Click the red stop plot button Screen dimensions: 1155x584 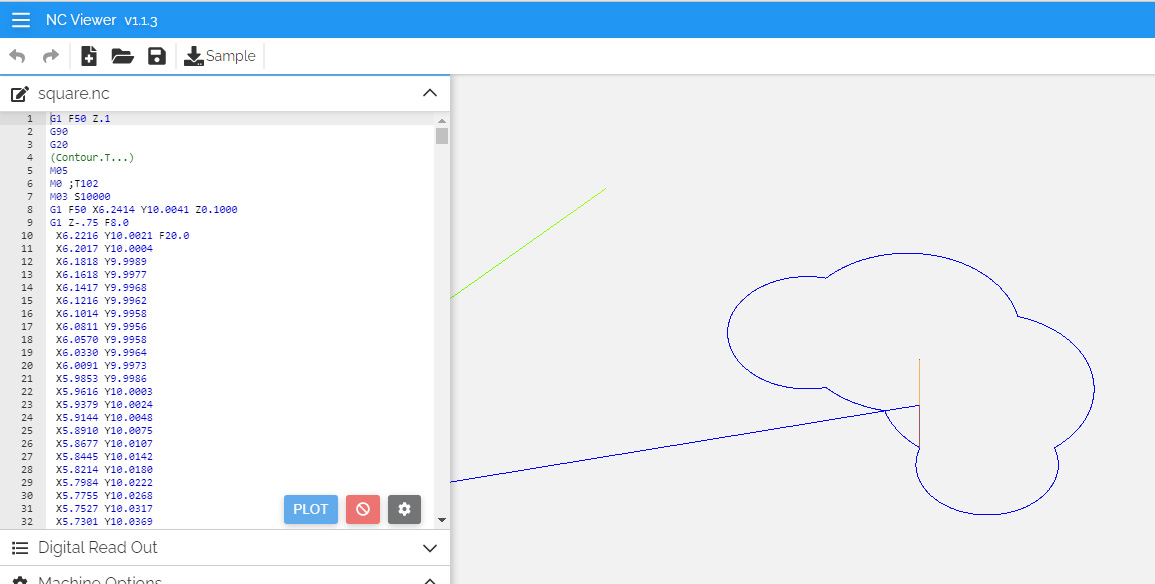point(362,509)
